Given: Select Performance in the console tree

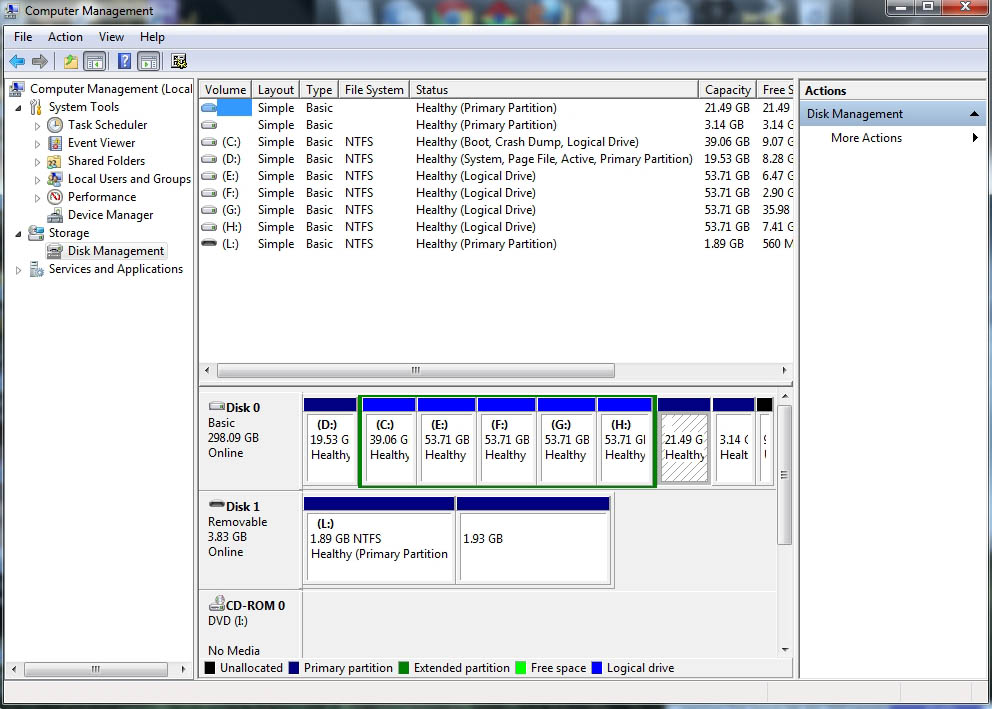Looking at the screenshot, I should click(102, 197).
